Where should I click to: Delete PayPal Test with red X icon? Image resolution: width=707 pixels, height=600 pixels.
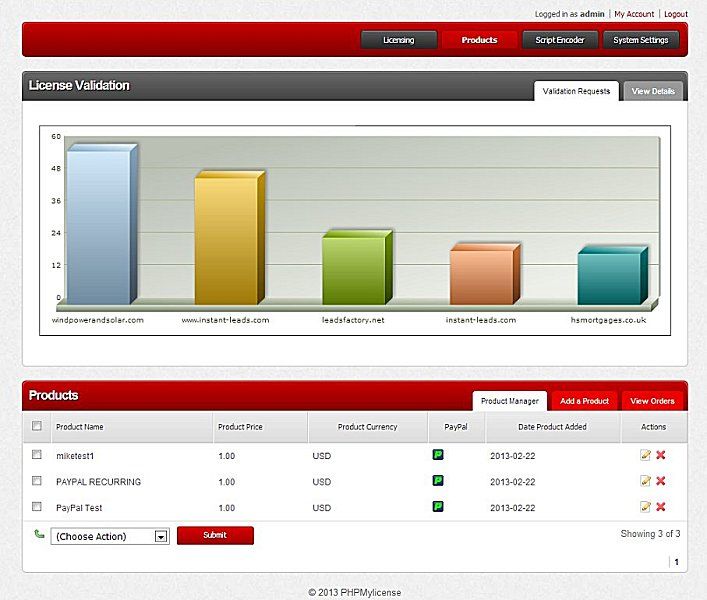[661, 507]
